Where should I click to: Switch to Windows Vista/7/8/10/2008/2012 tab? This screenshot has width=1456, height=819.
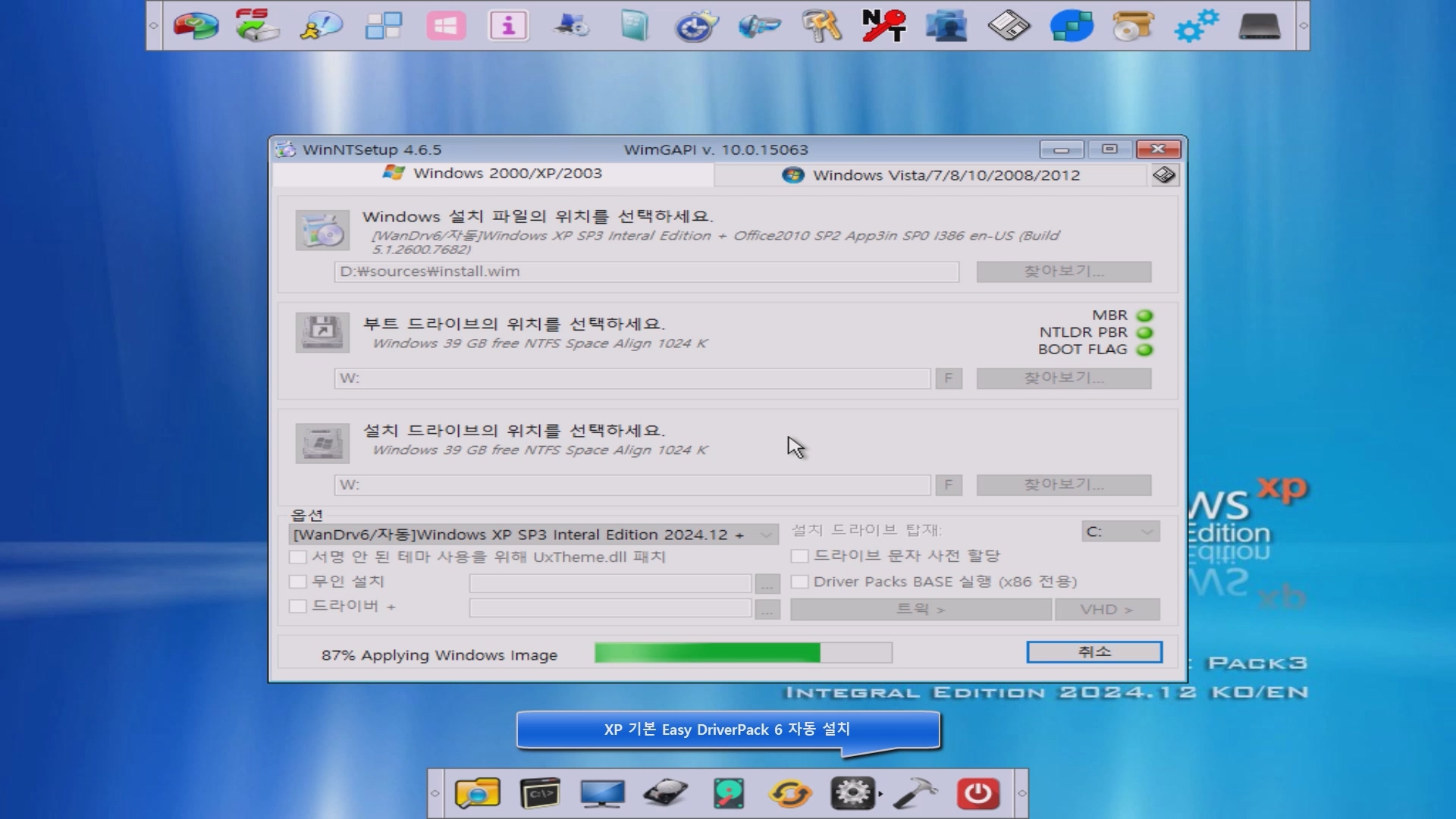point(930,175)
